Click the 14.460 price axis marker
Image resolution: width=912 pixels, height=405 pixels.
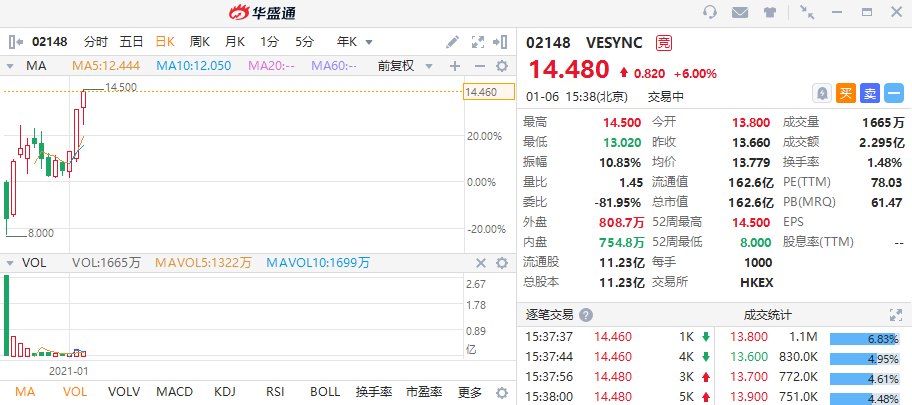pos(489,92)
